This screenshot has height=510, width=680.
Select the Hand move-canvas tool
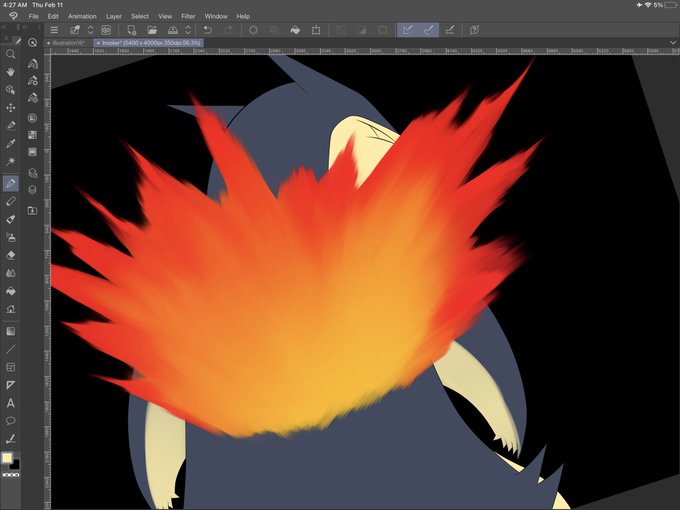[x=10, y=72]
